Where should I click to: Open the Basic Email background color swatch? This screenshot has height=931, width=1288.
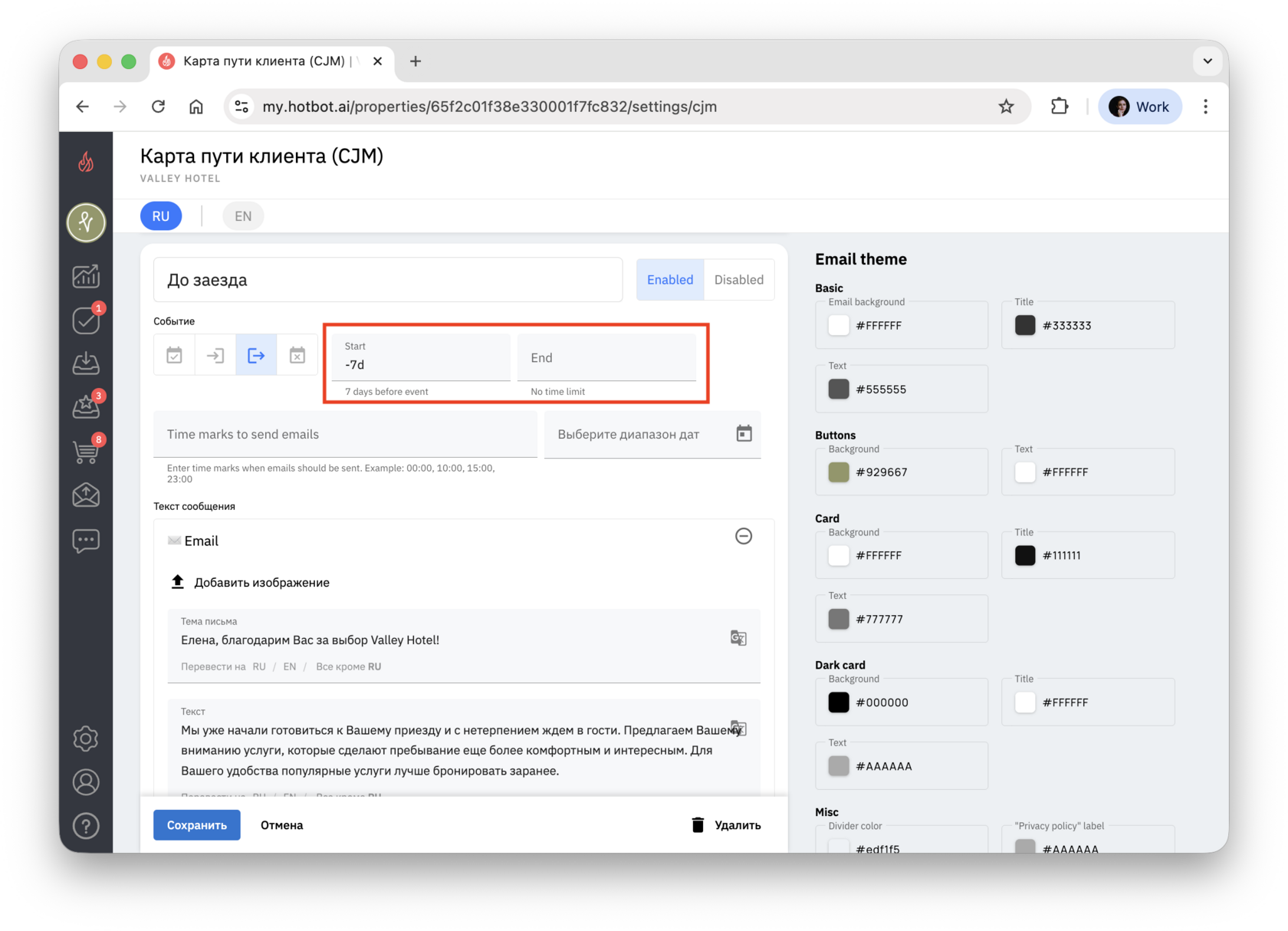pos(839,325)
